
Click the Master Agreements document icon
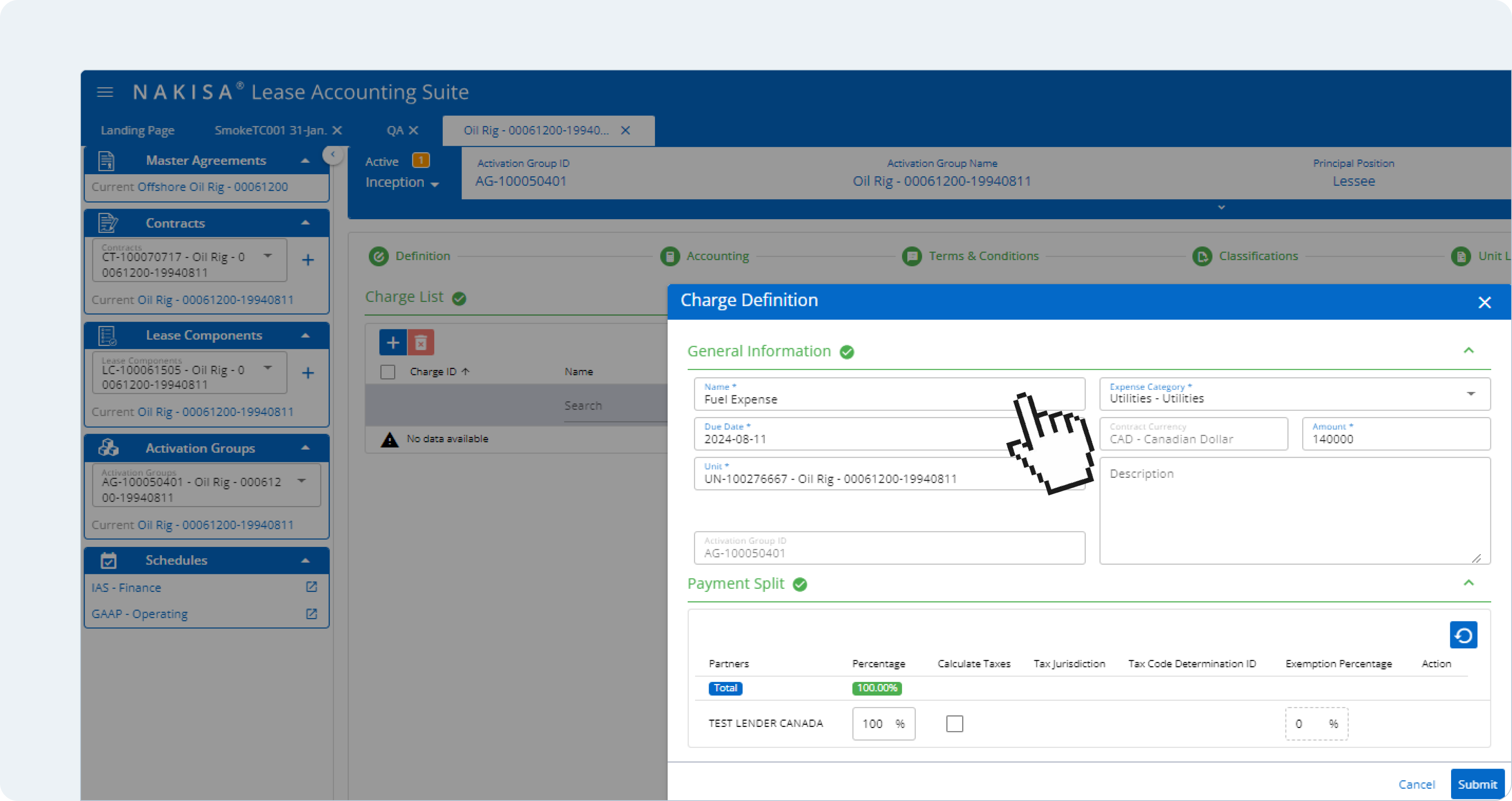106,161
